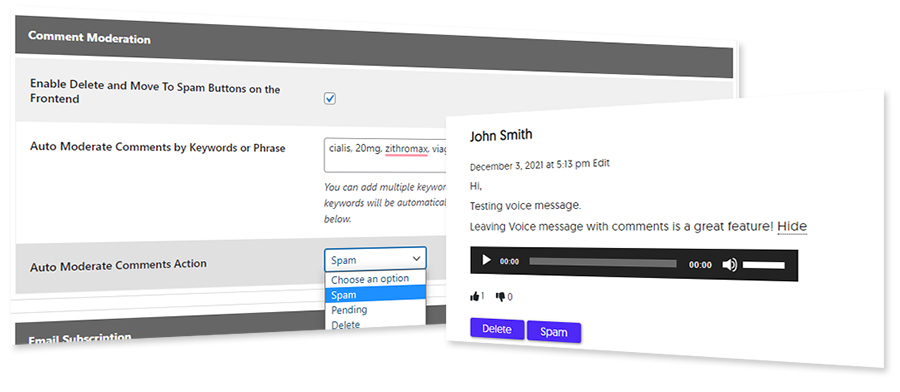The width and height of the screenshot is (900, 392).
Task: Choose Delete in the dropdown list
Action: coord(375,324)
